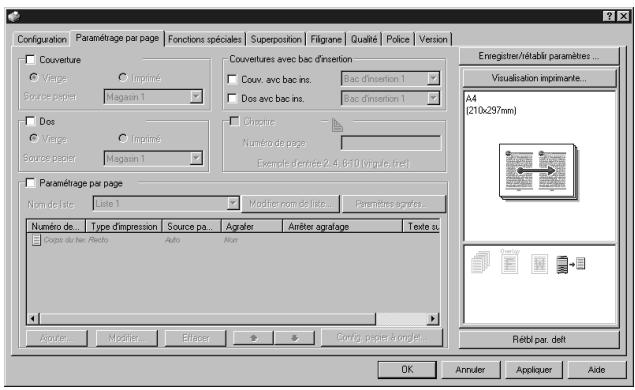Image resolution: width=635 pixels, height=390 pixels.
Task: Click the title bar help question mark
Action: (x=609, y=16)
